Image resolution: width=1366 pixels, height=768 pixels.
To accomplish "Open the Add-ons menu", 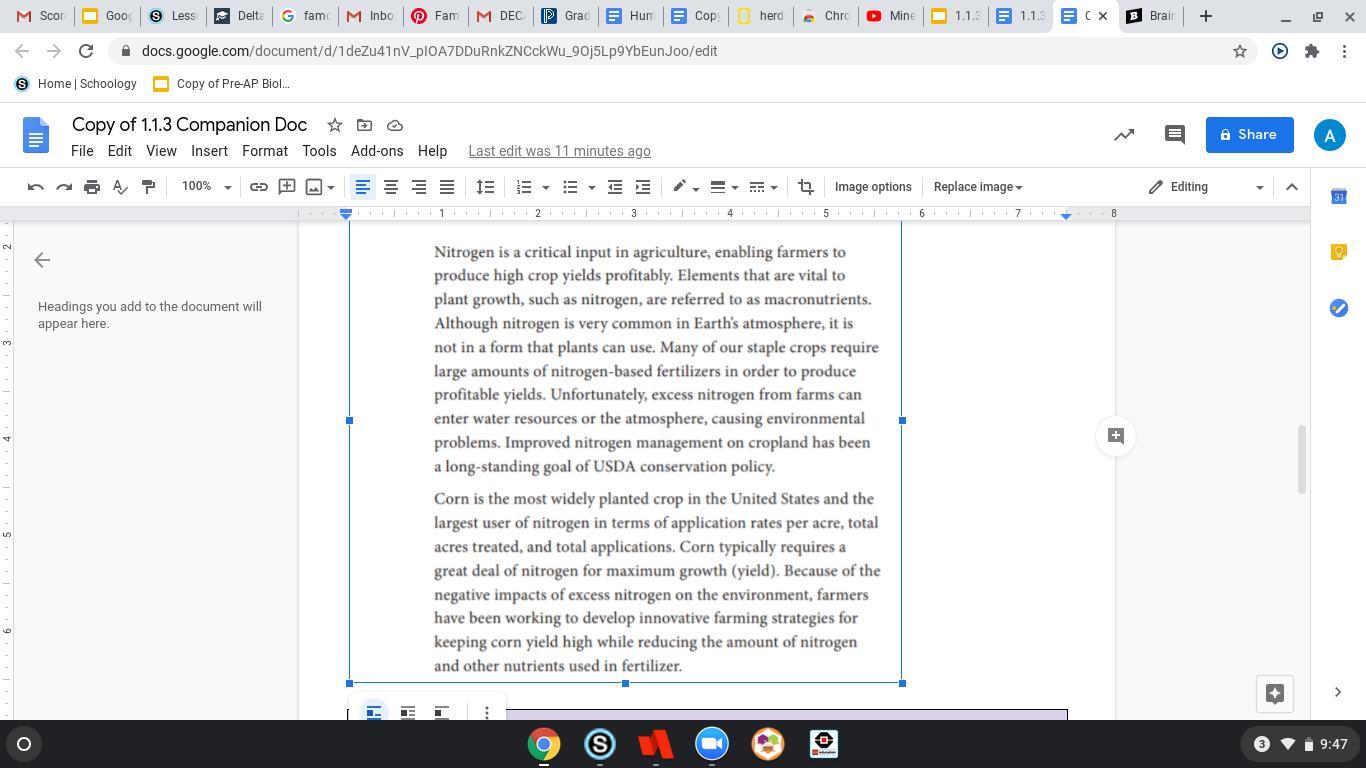I will click(x=377, y=151).
